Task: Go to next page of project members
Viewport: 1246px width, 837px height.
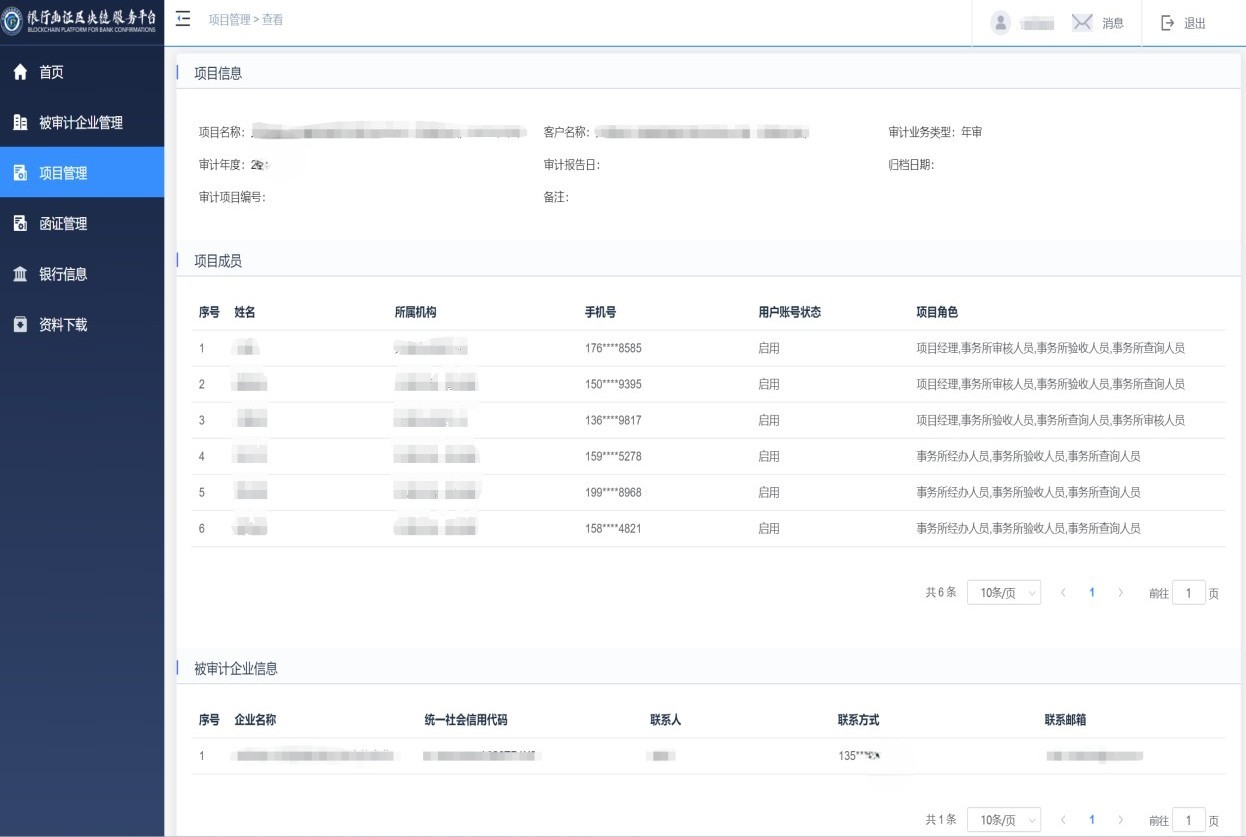Action: tap(1120, 593)
